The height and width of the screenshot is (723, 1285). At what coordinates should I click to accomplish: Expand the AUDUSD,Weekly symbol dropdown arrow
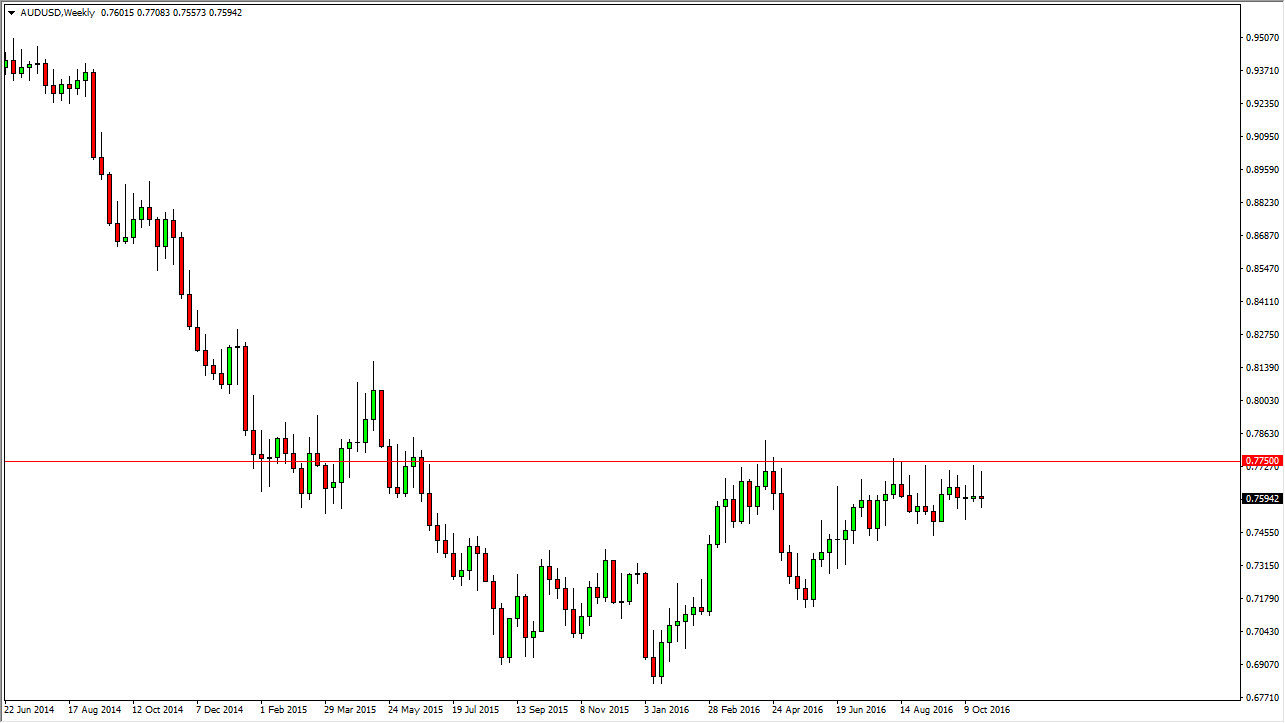point(11,12)
